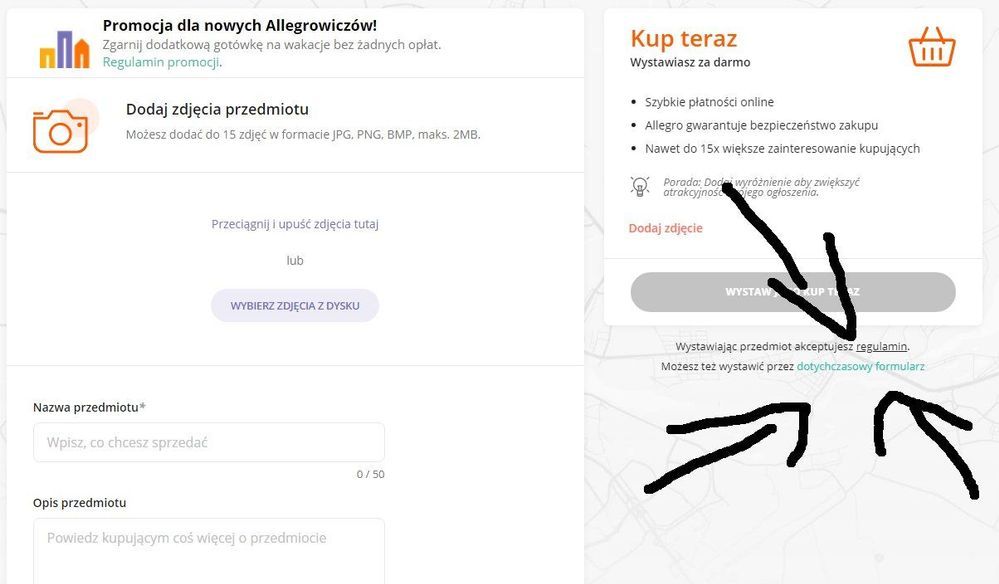Click the Porada tip text
This screenshot has width=999, height=584.
click(x=760, y=187)
